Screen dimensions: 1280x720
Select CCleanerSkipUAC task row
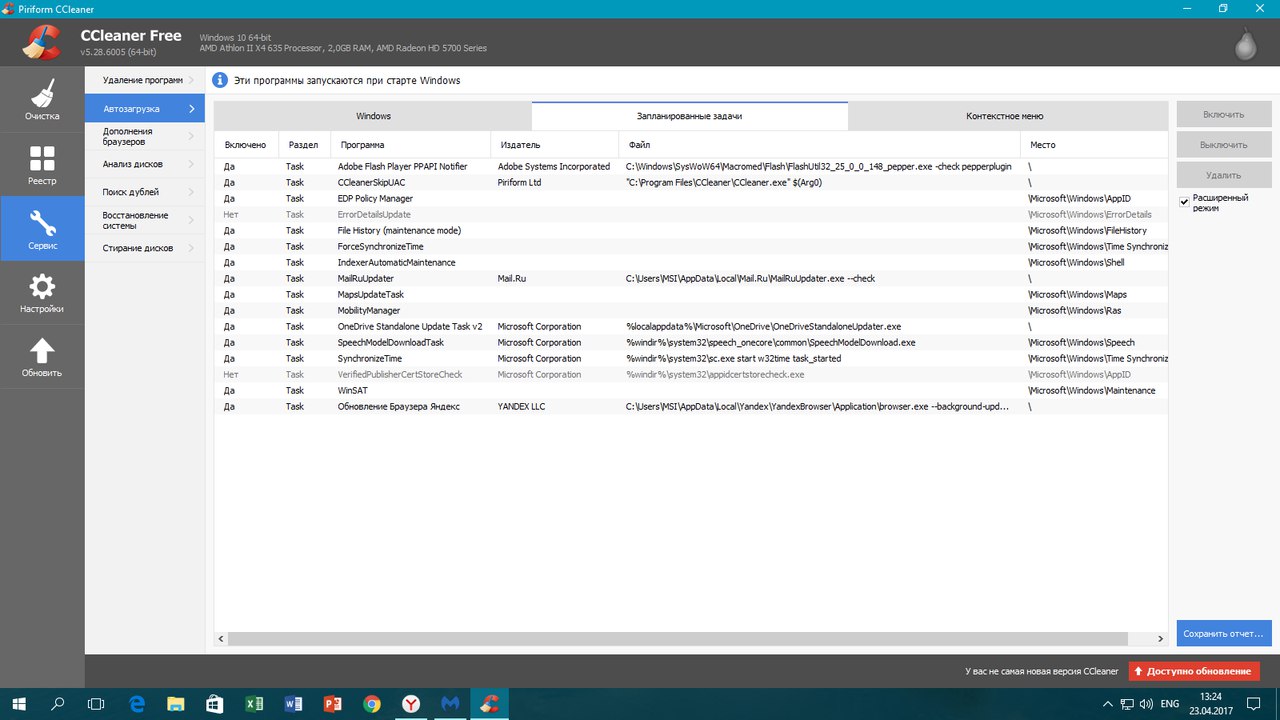pyautogui.click(x=691, y=183)
